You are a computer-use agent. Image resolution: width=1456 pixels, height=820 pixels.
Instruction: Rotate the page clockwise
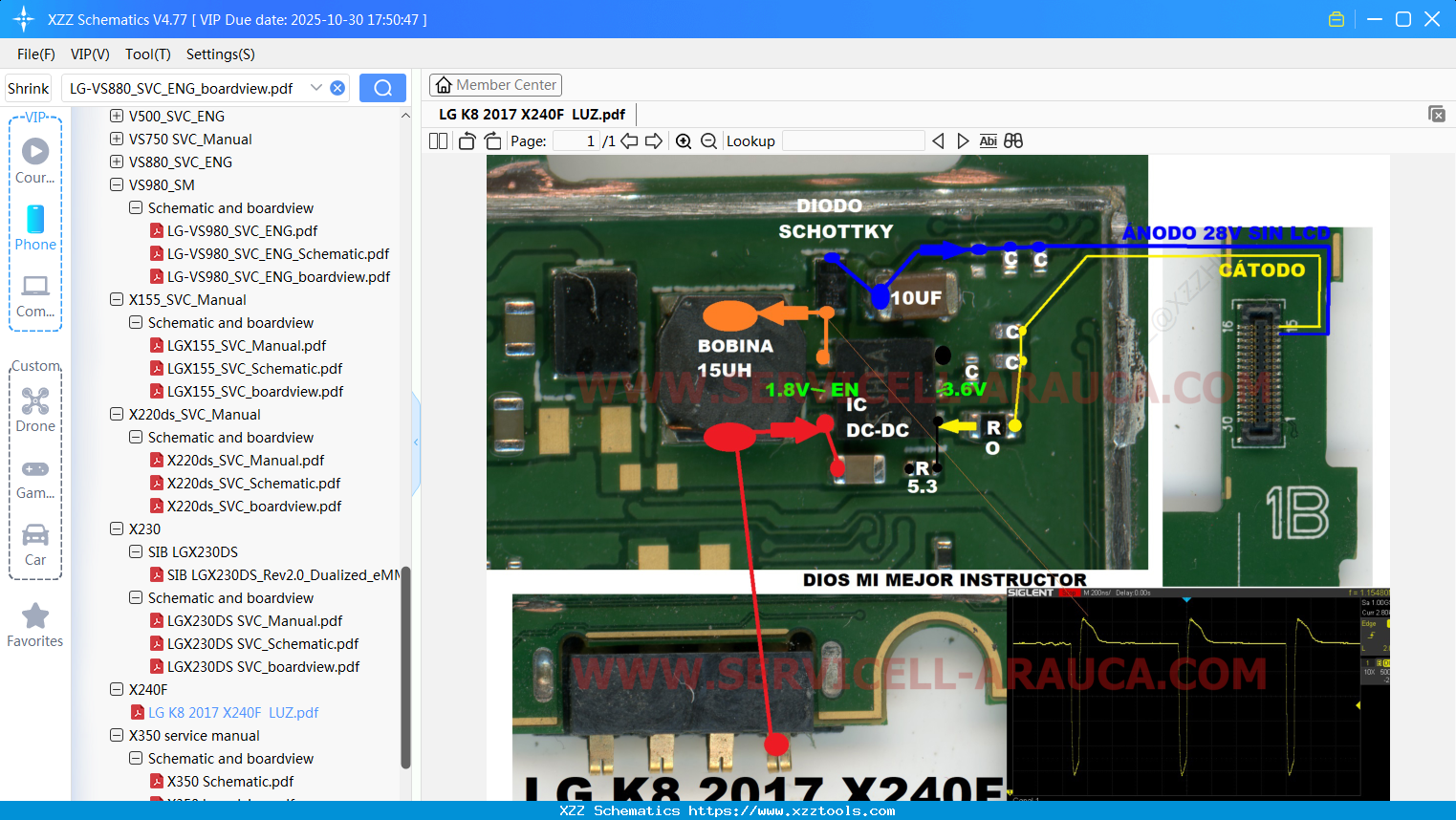click(x=492, y=141)
